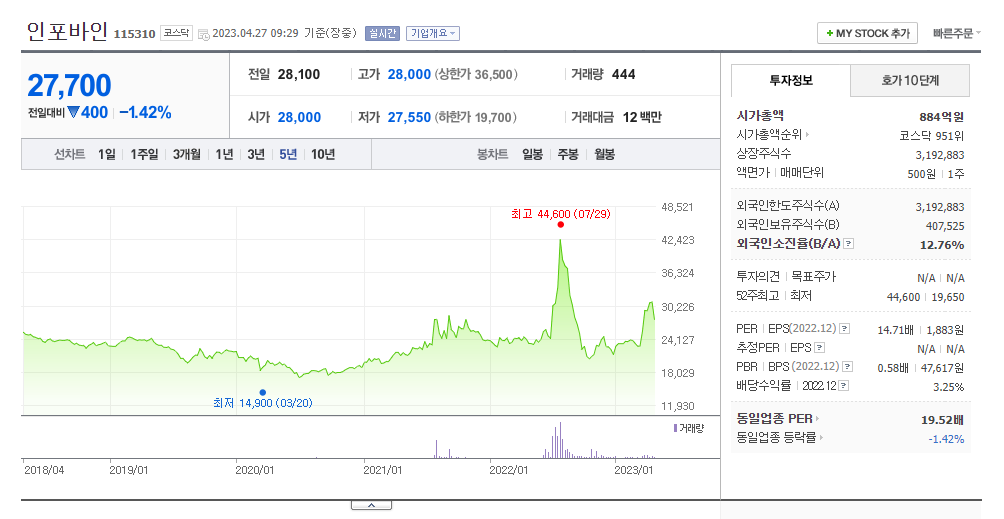This screenshot has width=1004, height=519.
Task: Open the 기업개요 dropdown
Action: [433, 33]
